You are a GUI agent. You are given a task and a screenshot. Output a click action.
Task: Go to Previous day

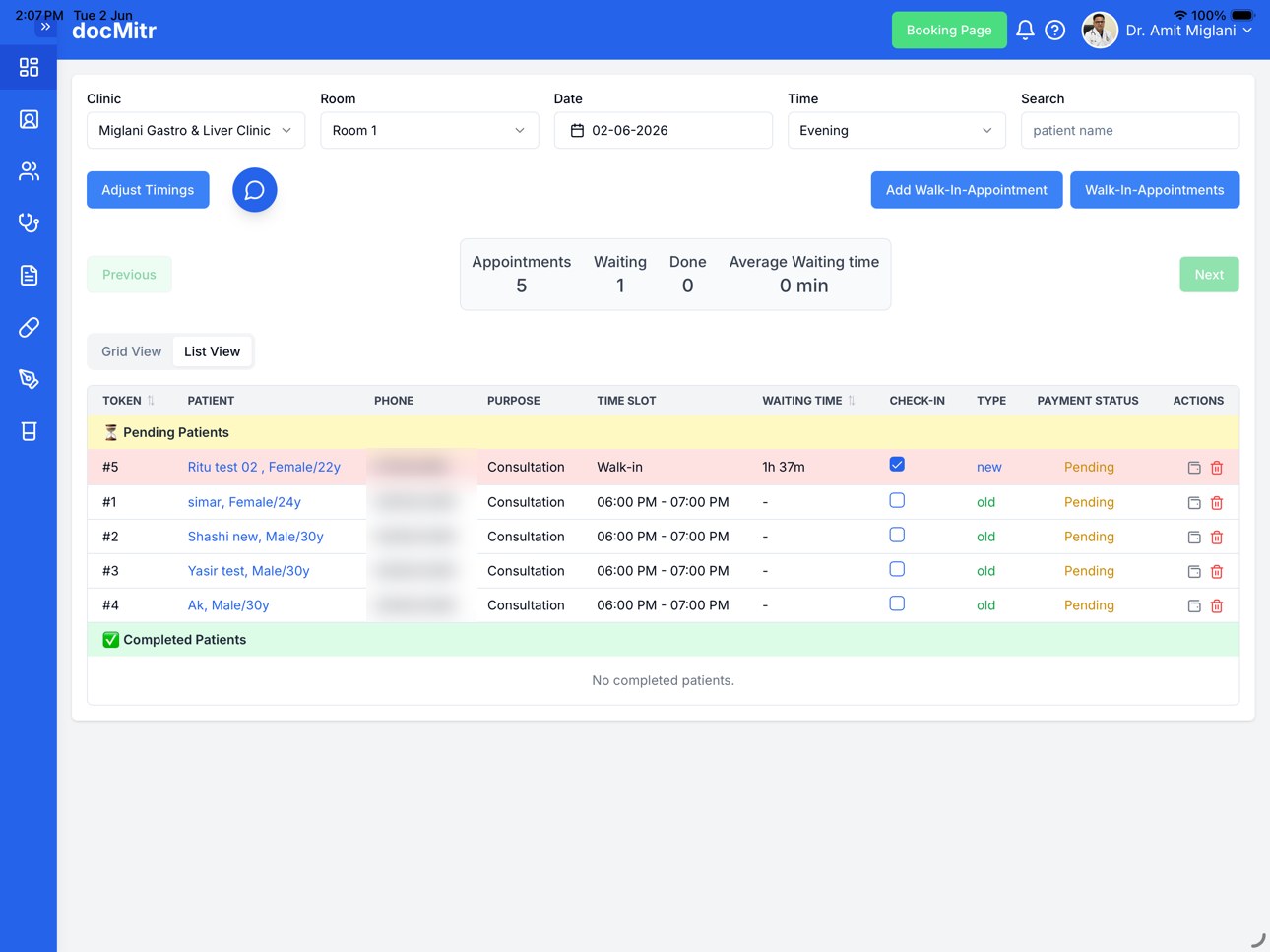129,275
